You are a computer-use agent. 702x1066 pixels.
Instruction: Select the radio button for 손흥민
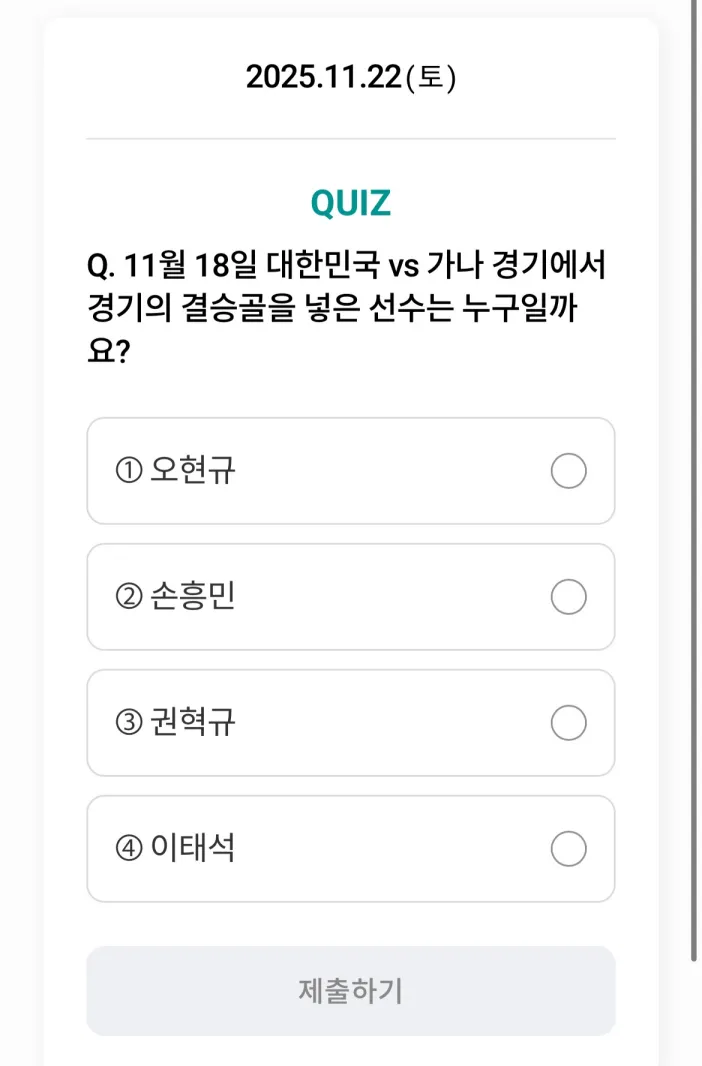tap(568, 597)
